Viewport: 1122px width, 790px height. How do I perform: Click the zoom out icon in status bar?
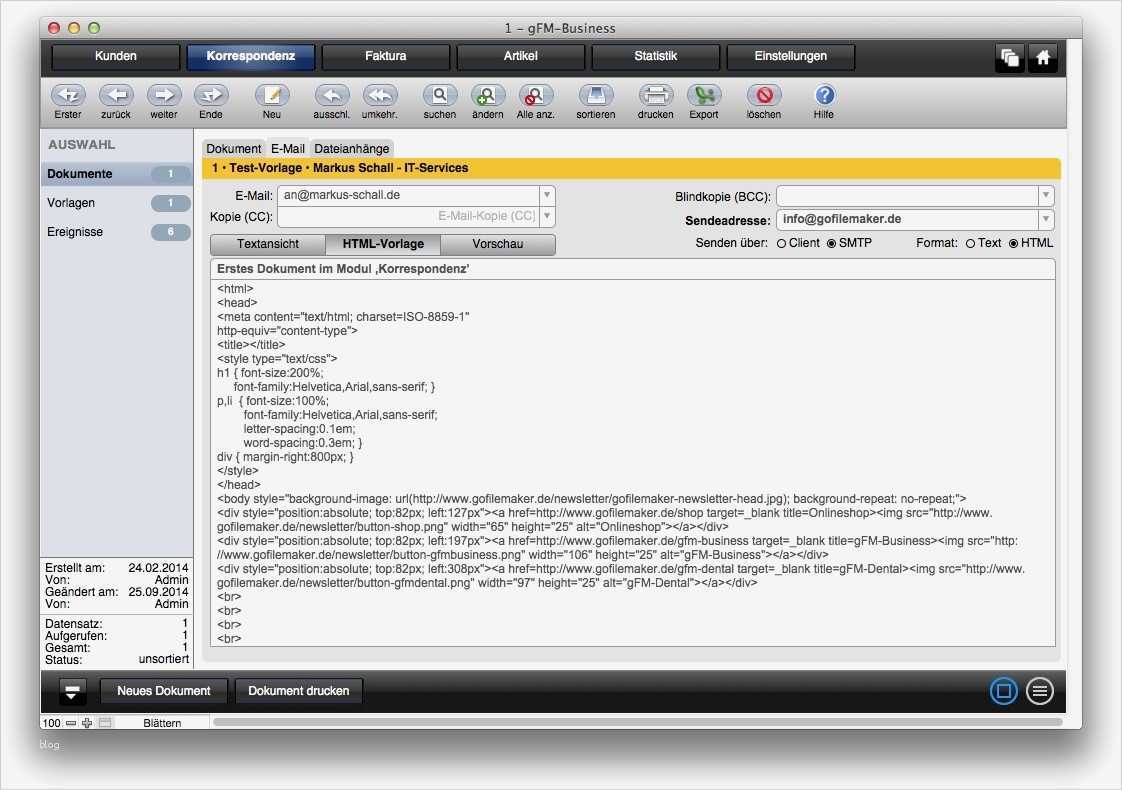[x=71, y=723]
